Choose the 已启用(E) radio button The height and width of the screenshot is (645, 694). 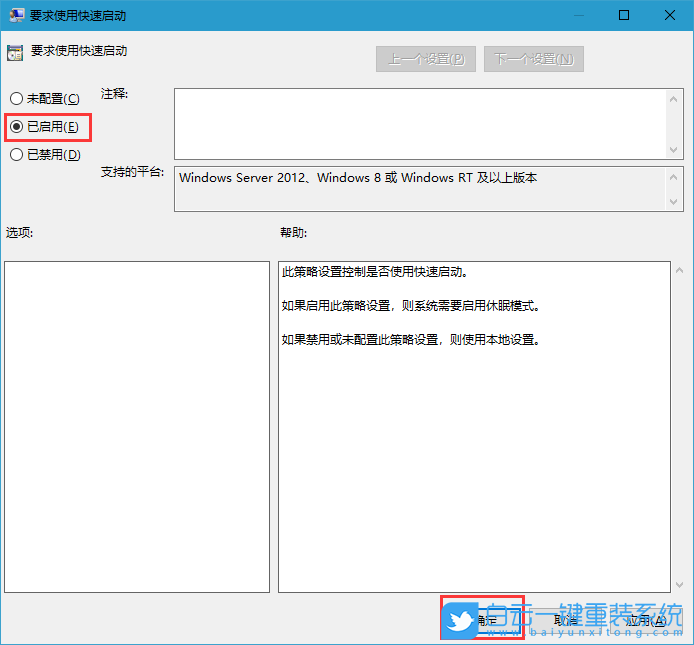[44, 127]
